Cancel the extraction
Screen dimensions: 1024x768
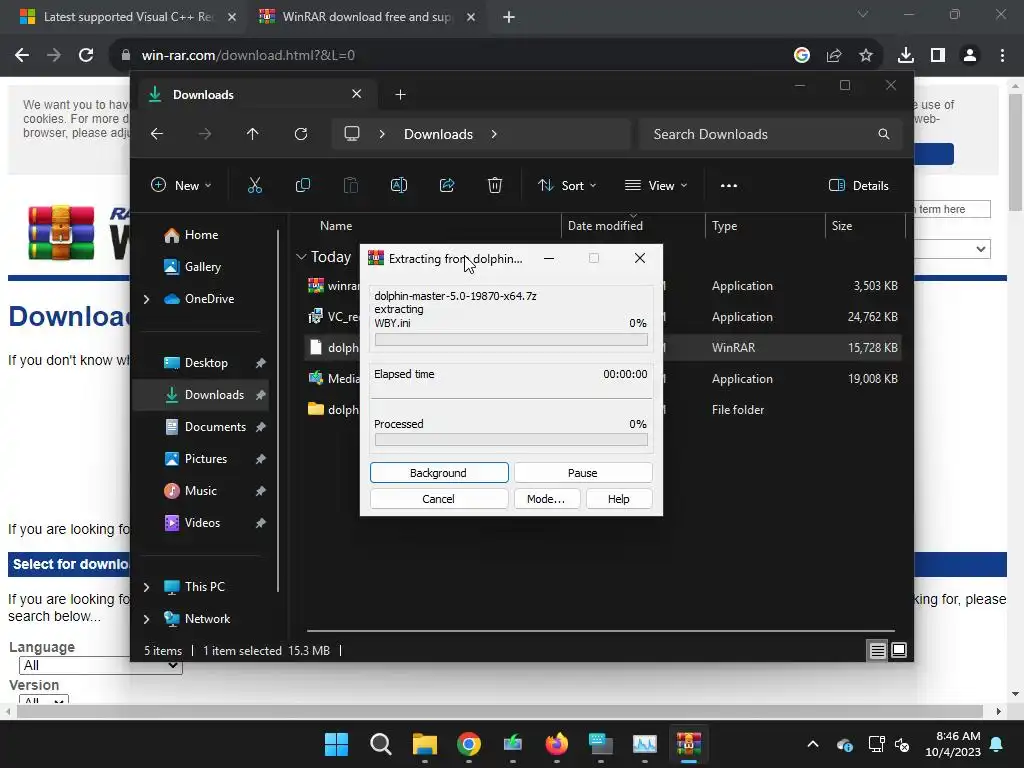(x=439, y=499)
